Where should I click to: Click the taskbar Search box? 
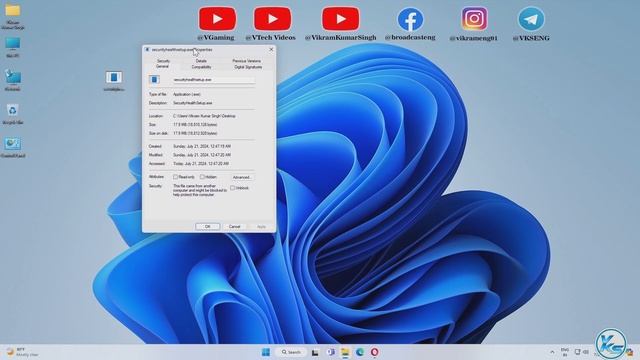click(291, 352)
